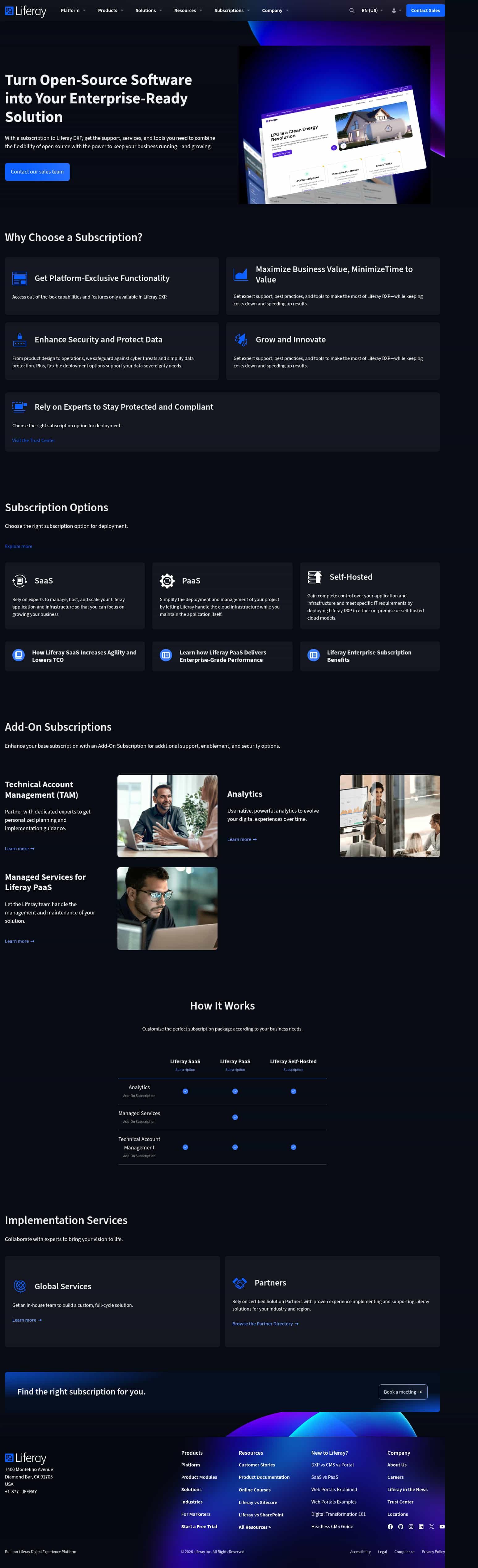The width and height of the screenshot is (478, 1568).
Task: Expand the Platform navigation dropdown
Action: pos(73,10)
